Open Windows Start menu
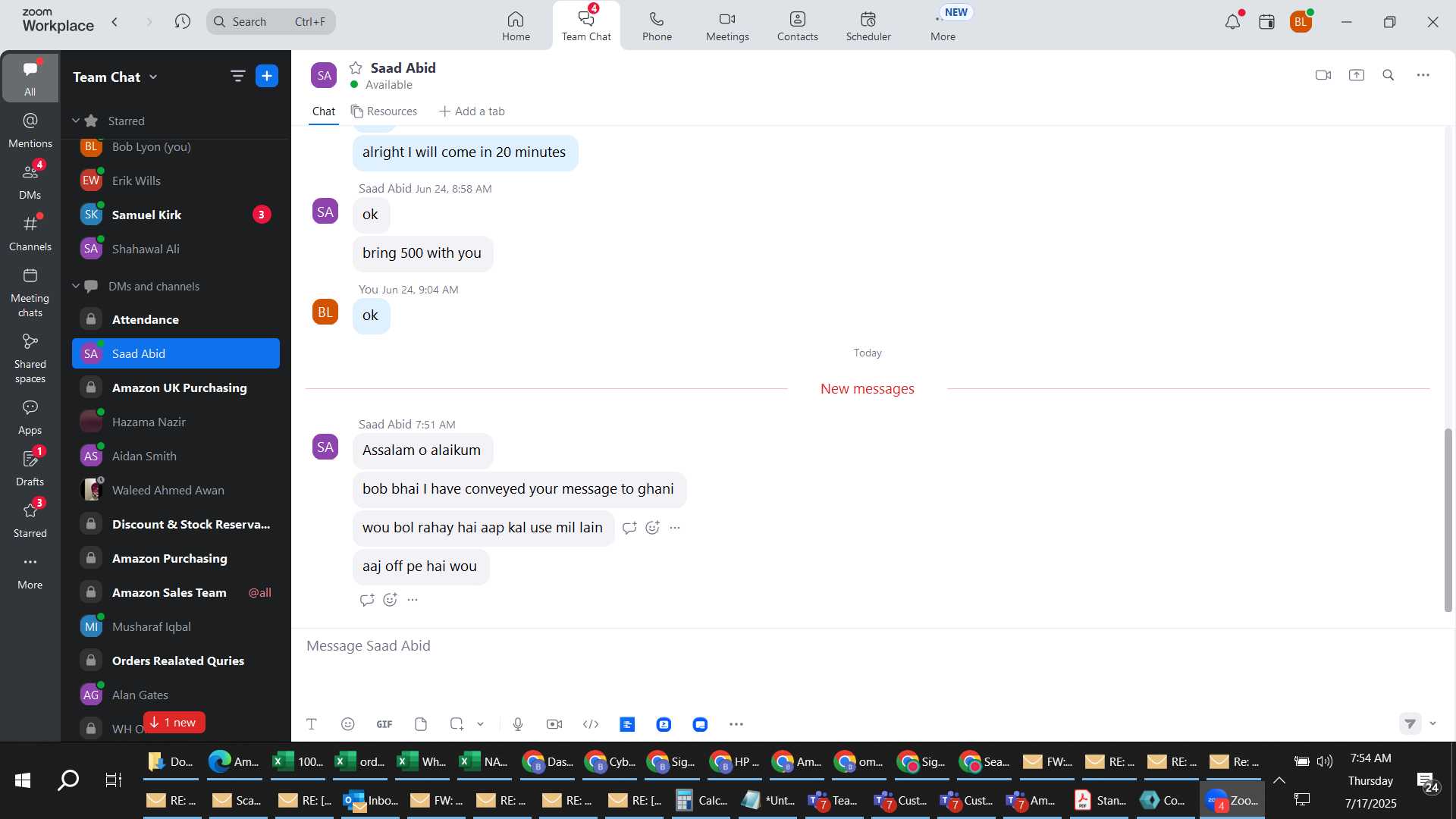 (x=23, y=780)
